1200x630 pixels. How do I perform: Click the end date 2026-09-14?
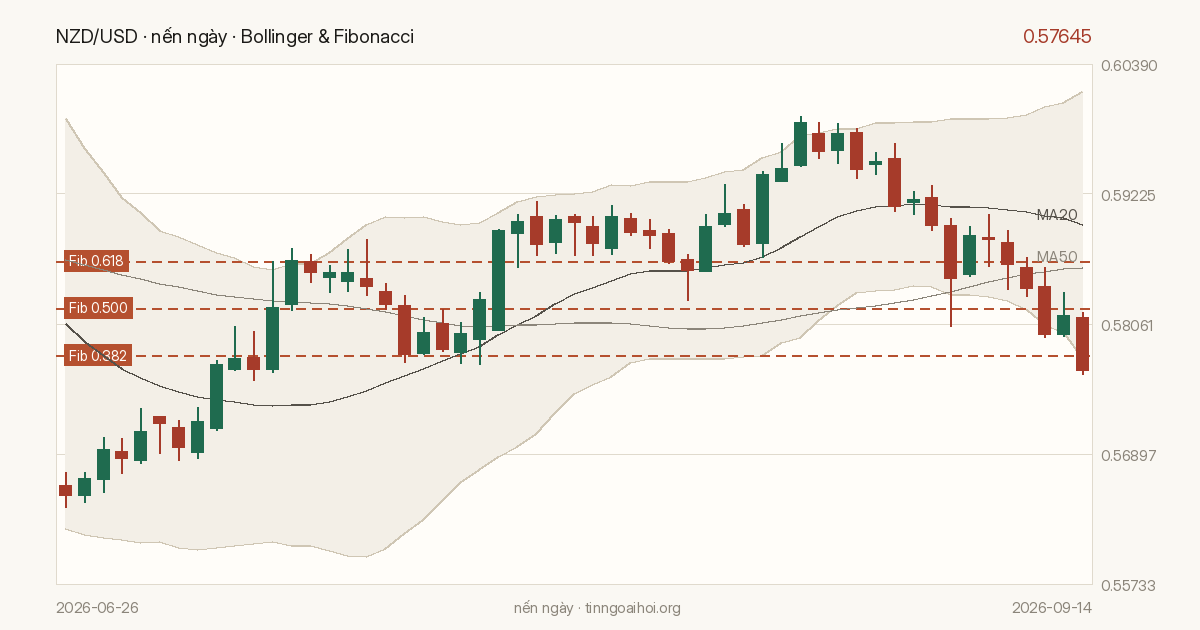pos(1051,608)
